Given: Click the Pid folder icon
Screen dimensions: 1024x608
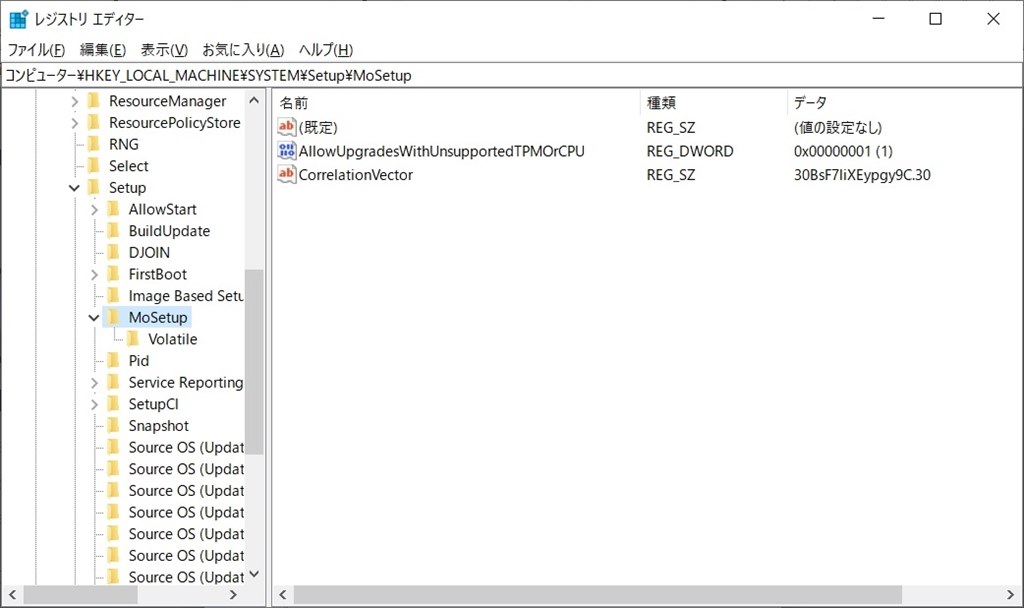Looking at the screenshot, I should click(x=114, y=360).
